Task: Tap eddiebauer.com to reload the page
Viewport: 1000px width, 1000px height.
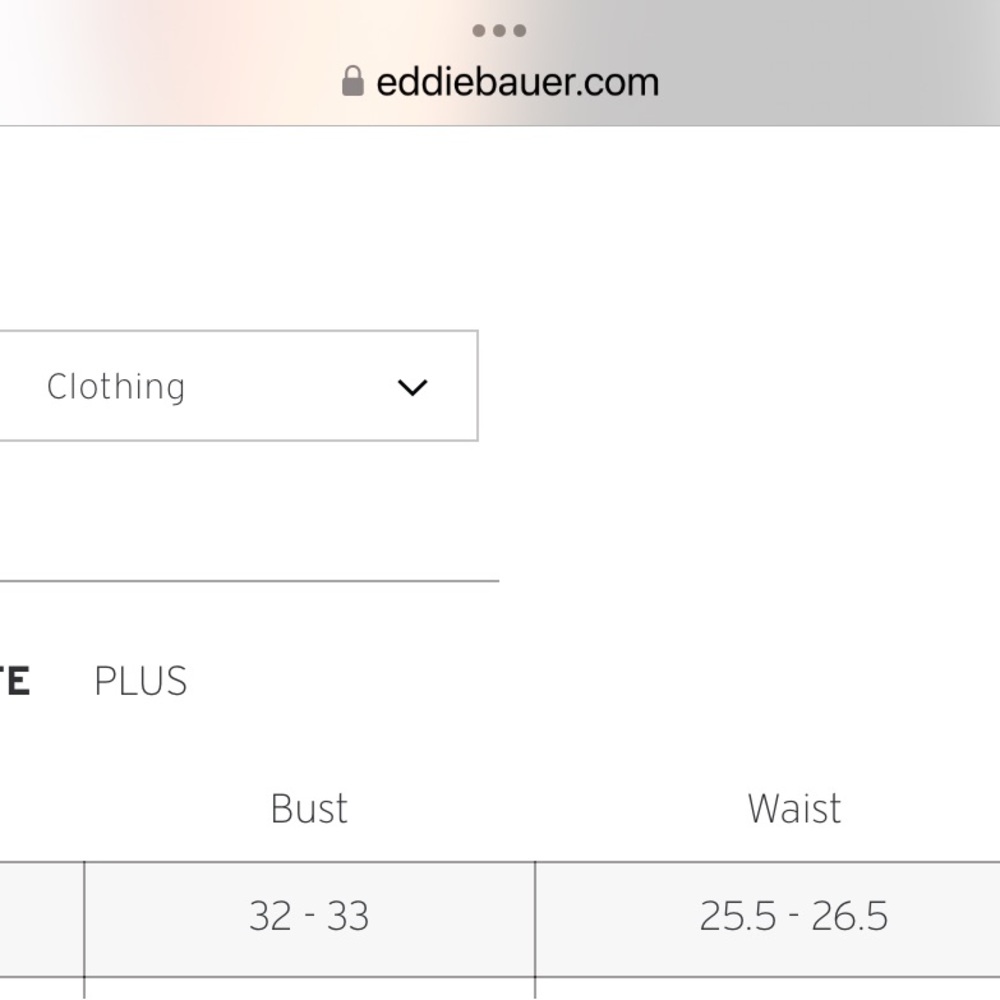Action: 515,80
